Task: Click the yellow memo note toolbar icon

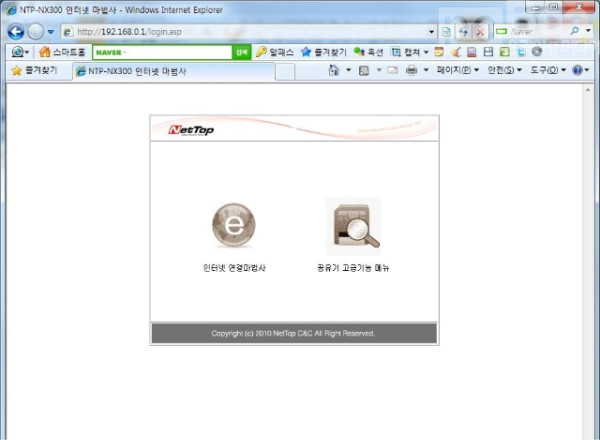Action: [439, 52]
